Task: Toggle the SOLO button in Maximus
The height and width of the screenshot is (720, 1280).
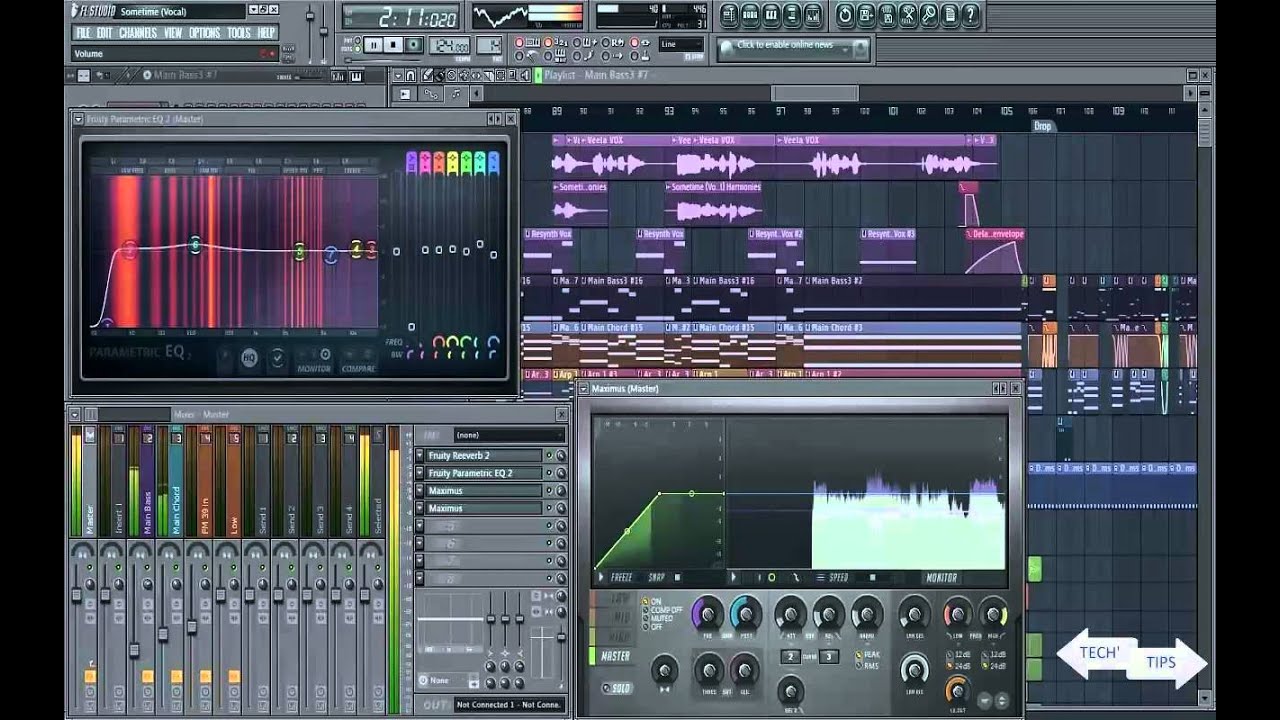Action: coord(617,688)
